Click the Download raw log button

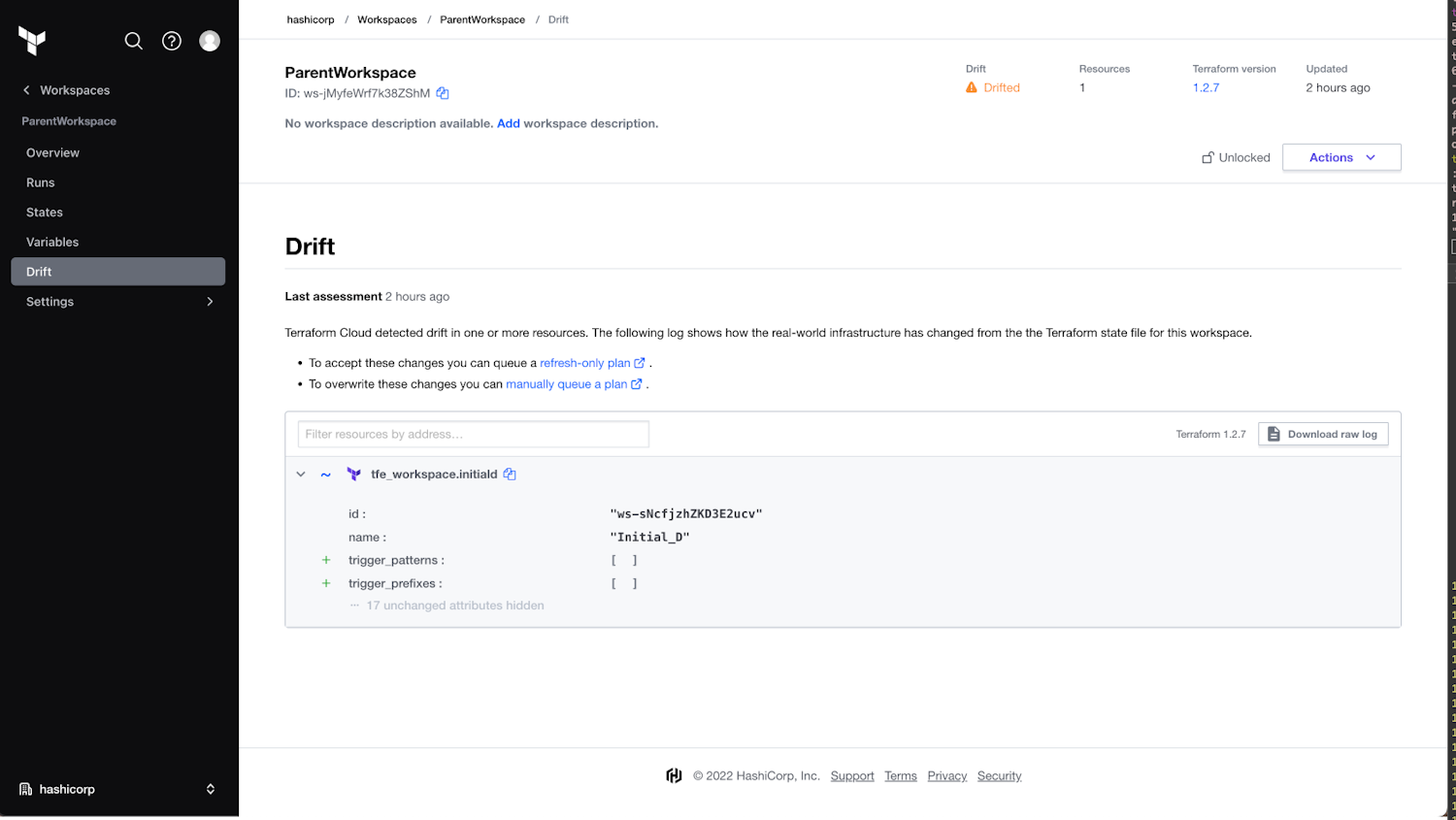[x=1323, y=434]
